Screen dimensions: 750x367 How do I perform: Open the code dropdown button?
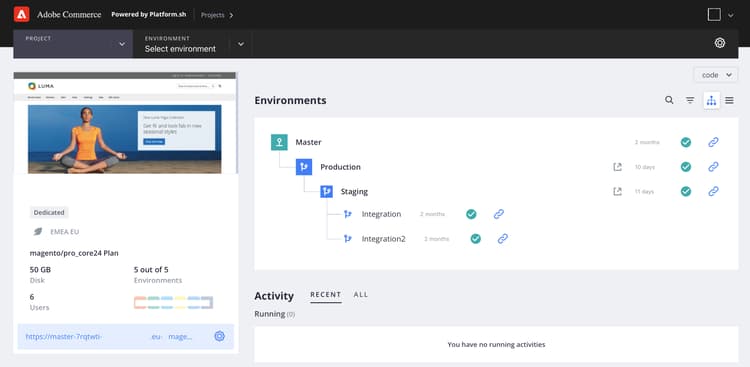(x=716, y=75)
